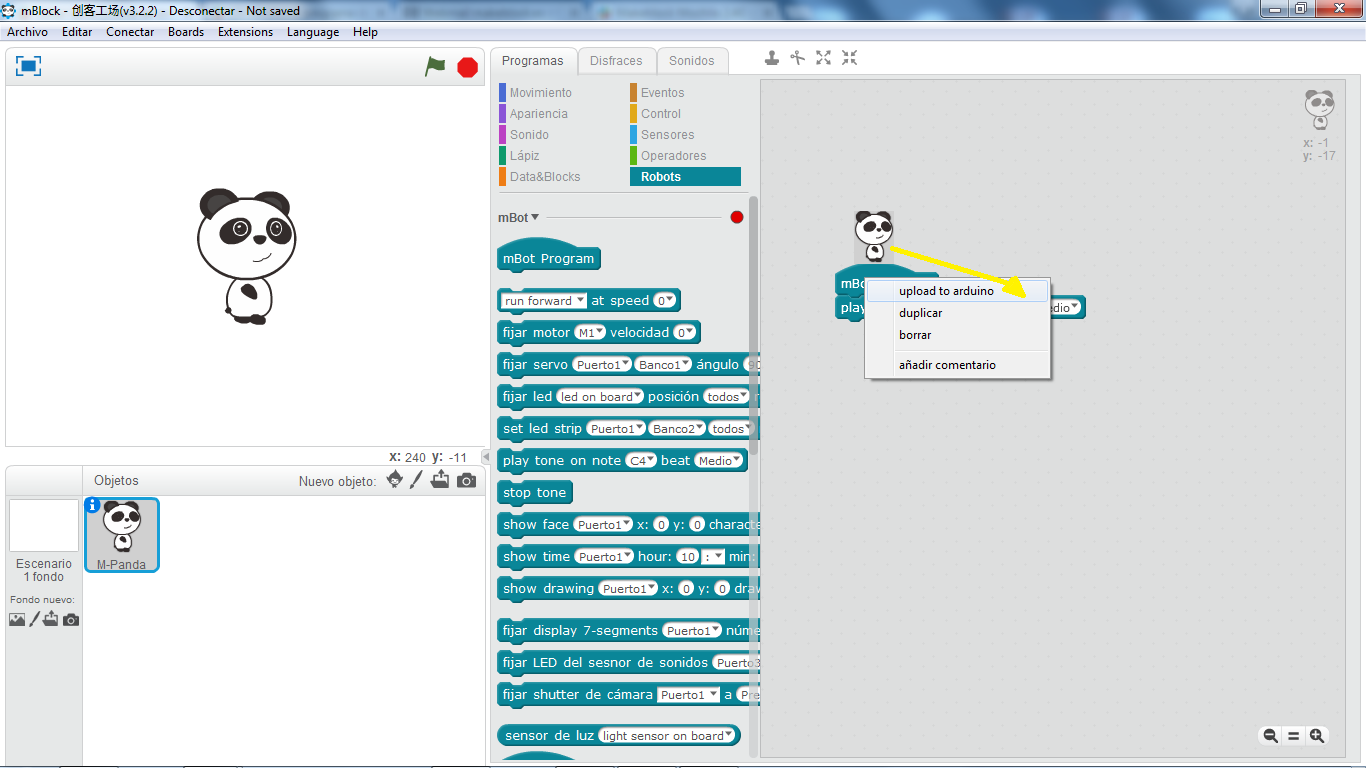Choose new backdrop from library icon
The width and height of the screenshot is (1366, 768).
tap(17, 620)
